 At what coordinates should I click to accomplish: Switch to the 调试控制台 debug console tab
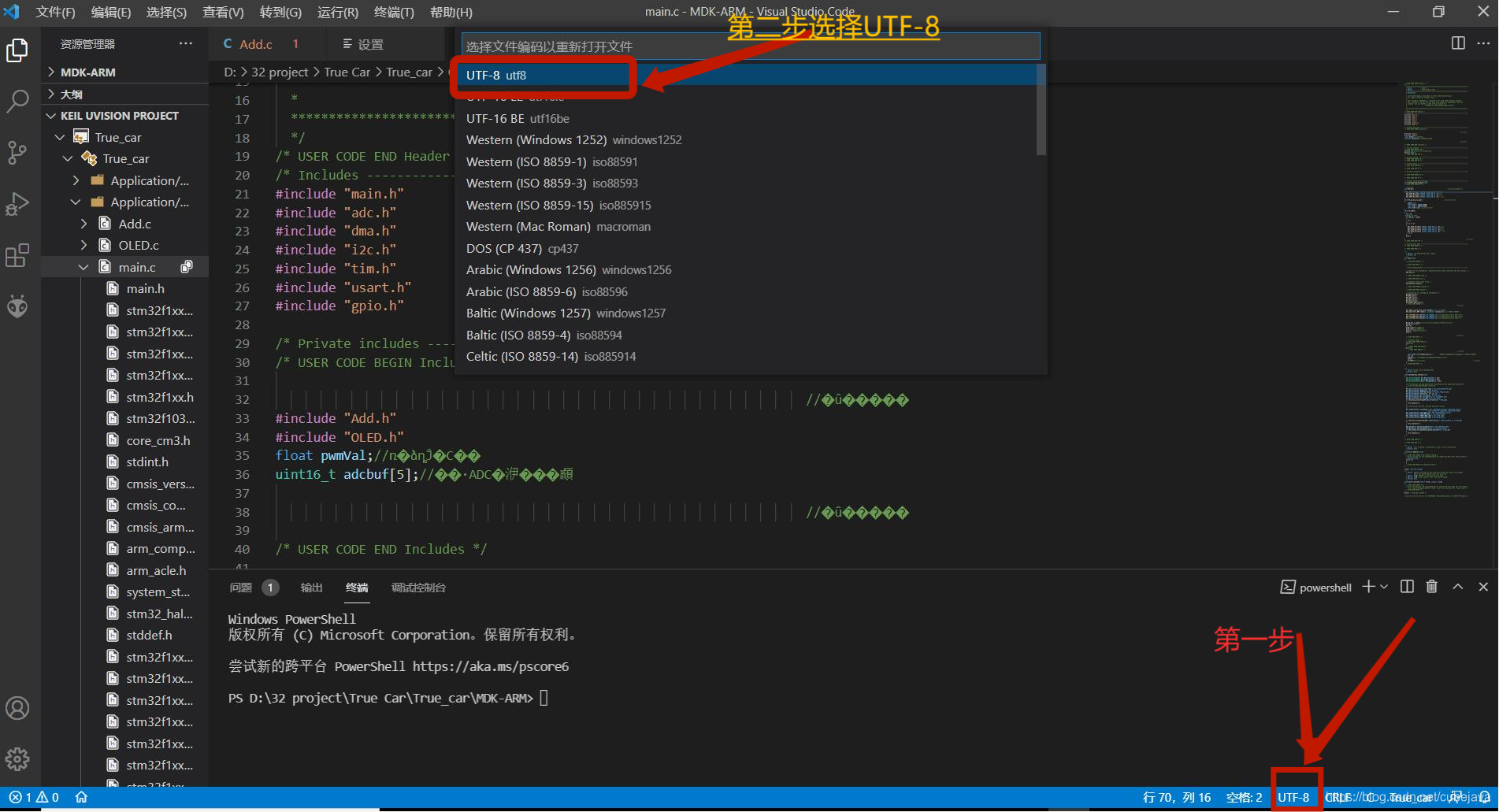(x=418, y=588)
